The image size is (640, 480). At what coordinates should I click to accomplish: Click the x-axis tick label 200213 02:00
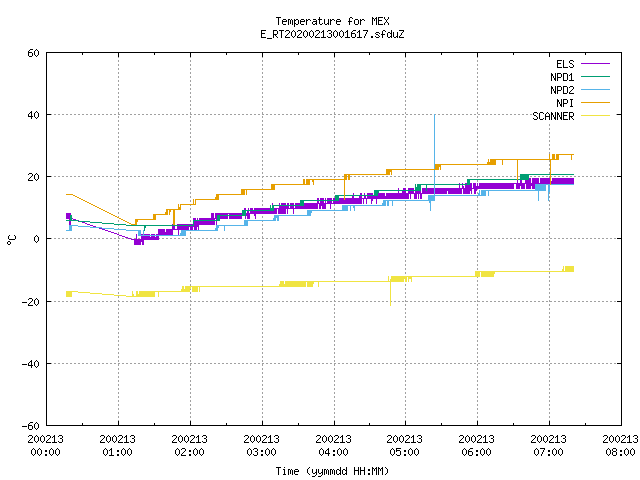click(x=189, y=446)
